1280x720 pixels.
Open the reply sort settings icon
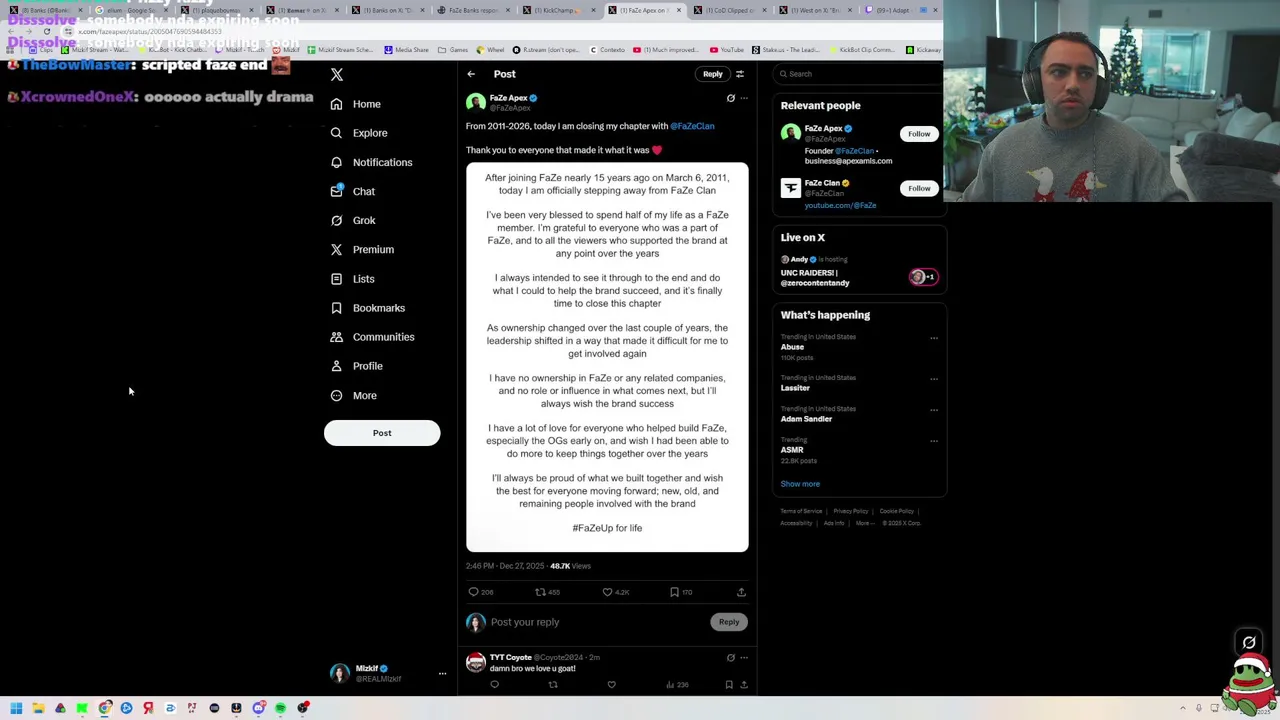click(740, 74)
